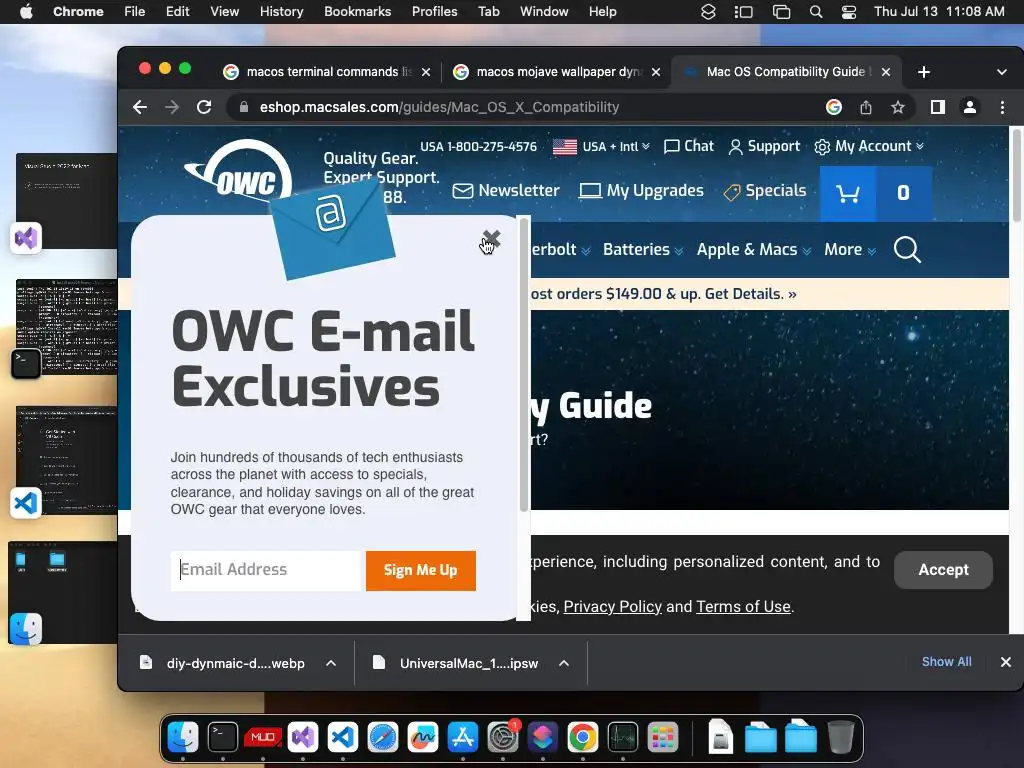Expand the Apple & Macs menu

coord(754,249)
